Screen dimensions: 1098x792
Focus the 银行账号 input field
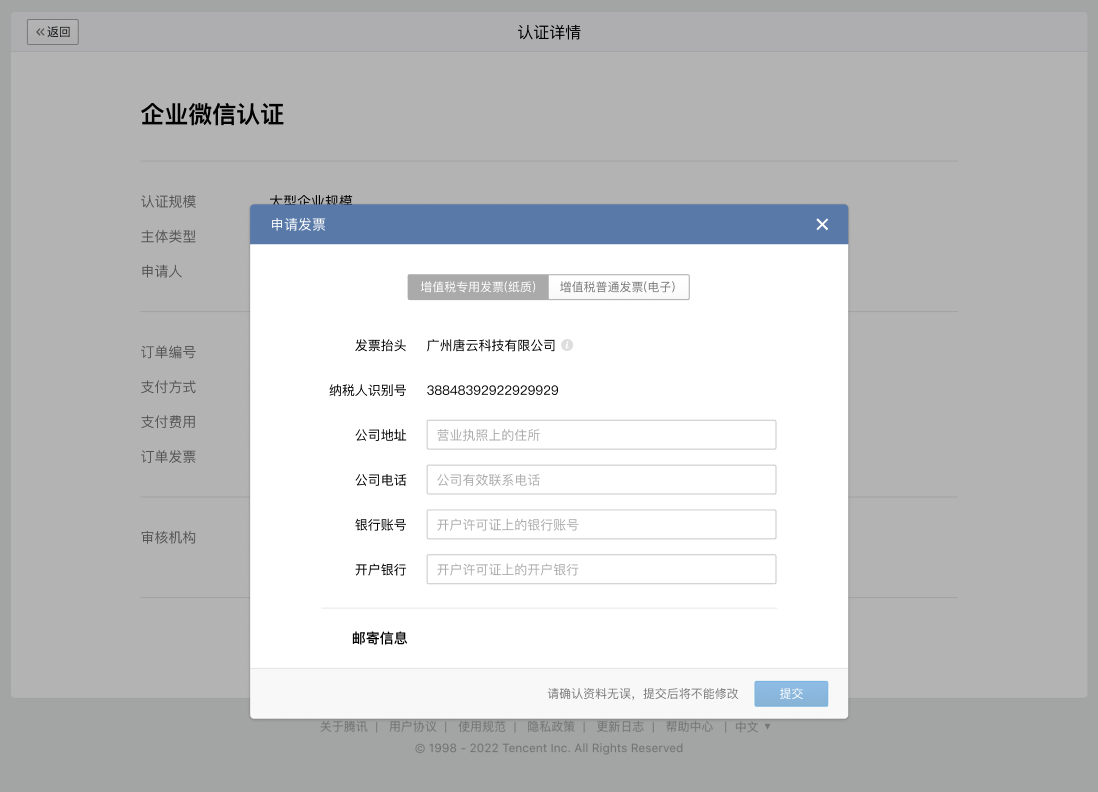click(x=601, y=524)
